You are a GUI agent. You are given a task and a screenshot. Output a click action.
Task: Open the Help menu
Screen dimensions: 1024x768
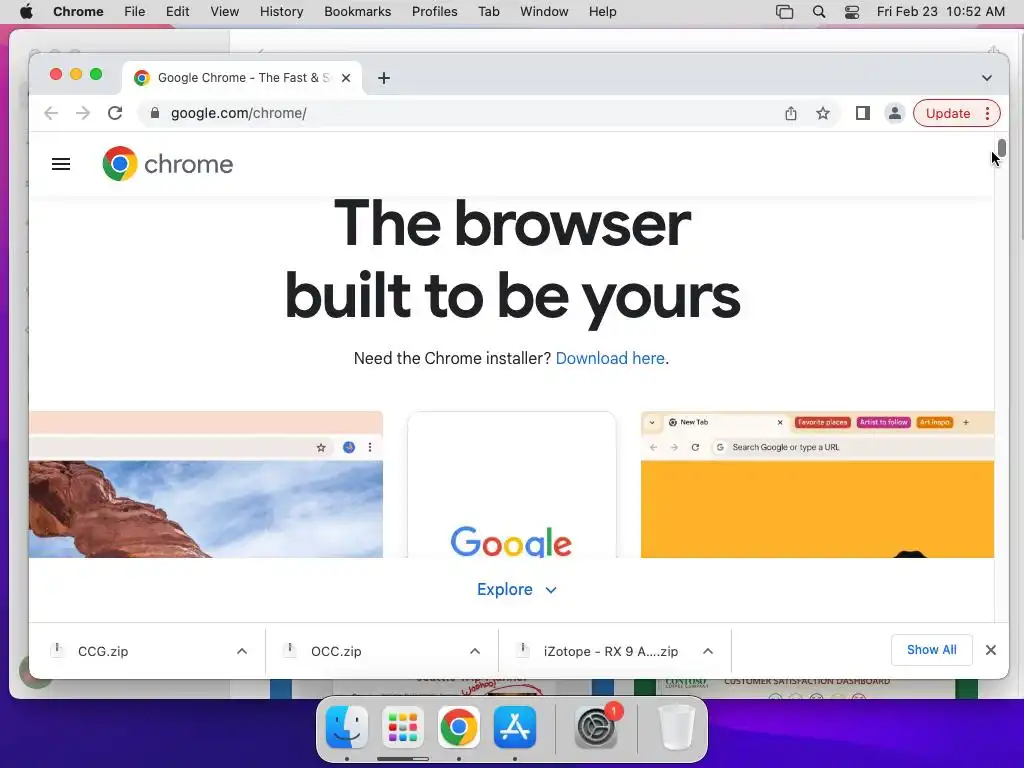(x=602, y=12)
